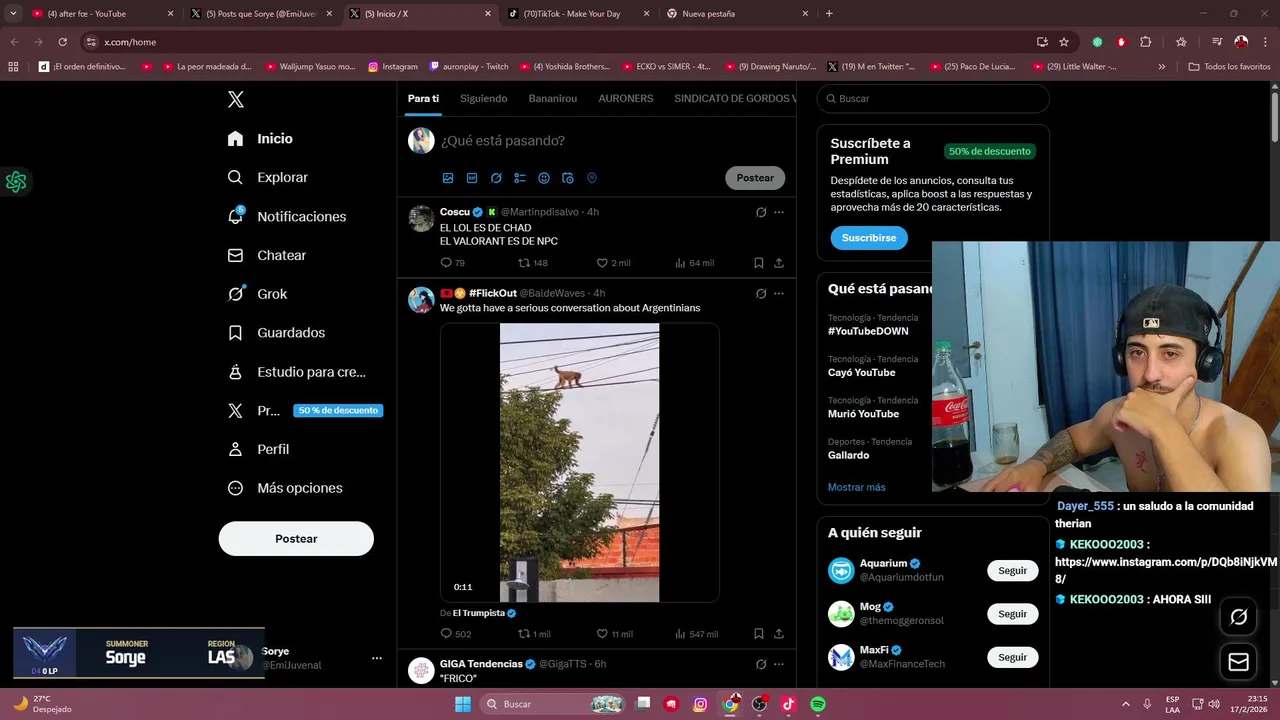Open the #YouTubeDOWN trend
1280x720 pixels.
tap(868, 331)
